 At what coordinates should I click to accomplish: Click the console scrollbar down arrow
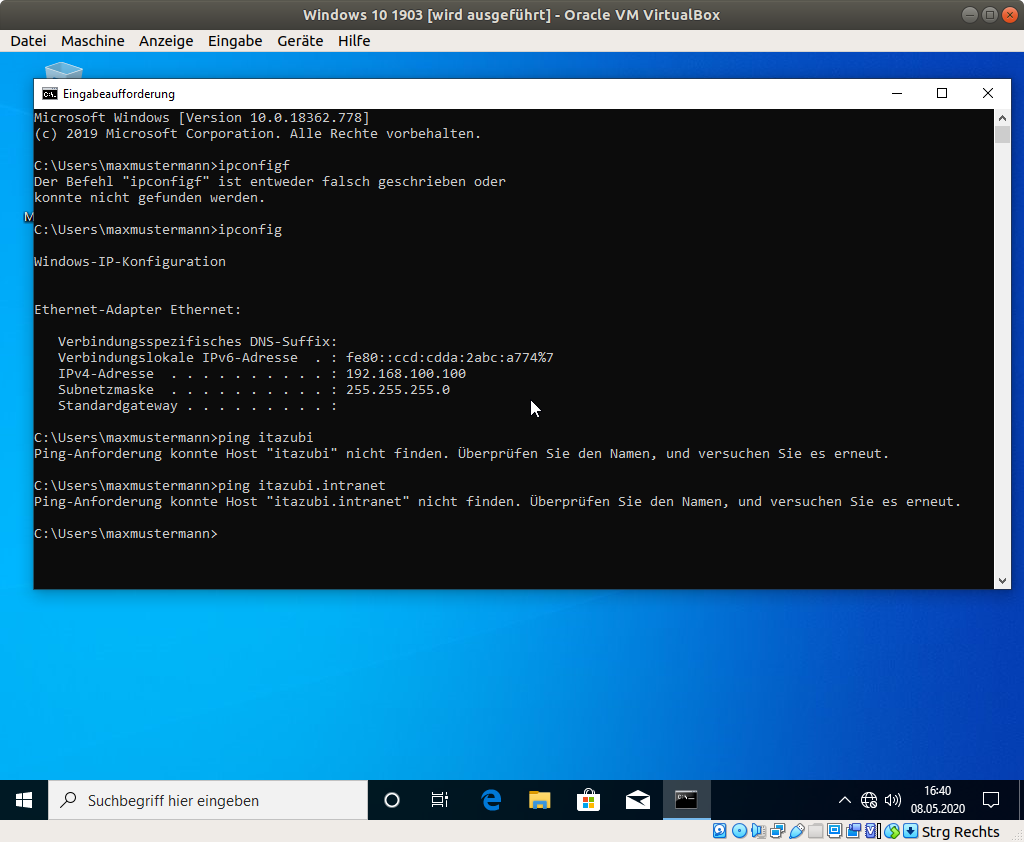point(1002,581)
